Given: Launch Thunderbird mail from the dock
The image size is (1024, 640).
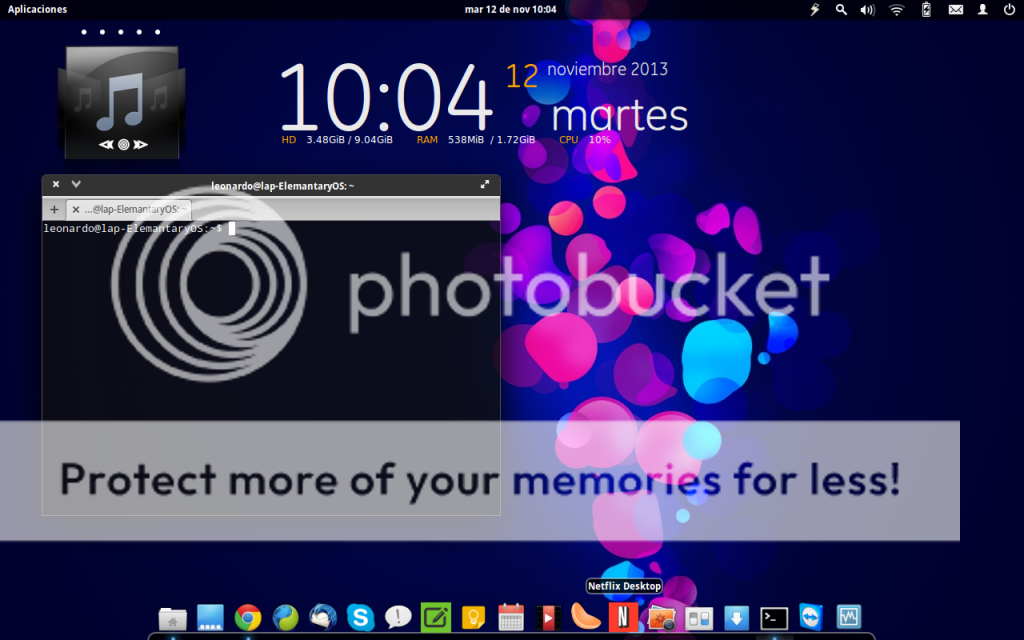Looking at the screenshot, I should click(323, 618).
